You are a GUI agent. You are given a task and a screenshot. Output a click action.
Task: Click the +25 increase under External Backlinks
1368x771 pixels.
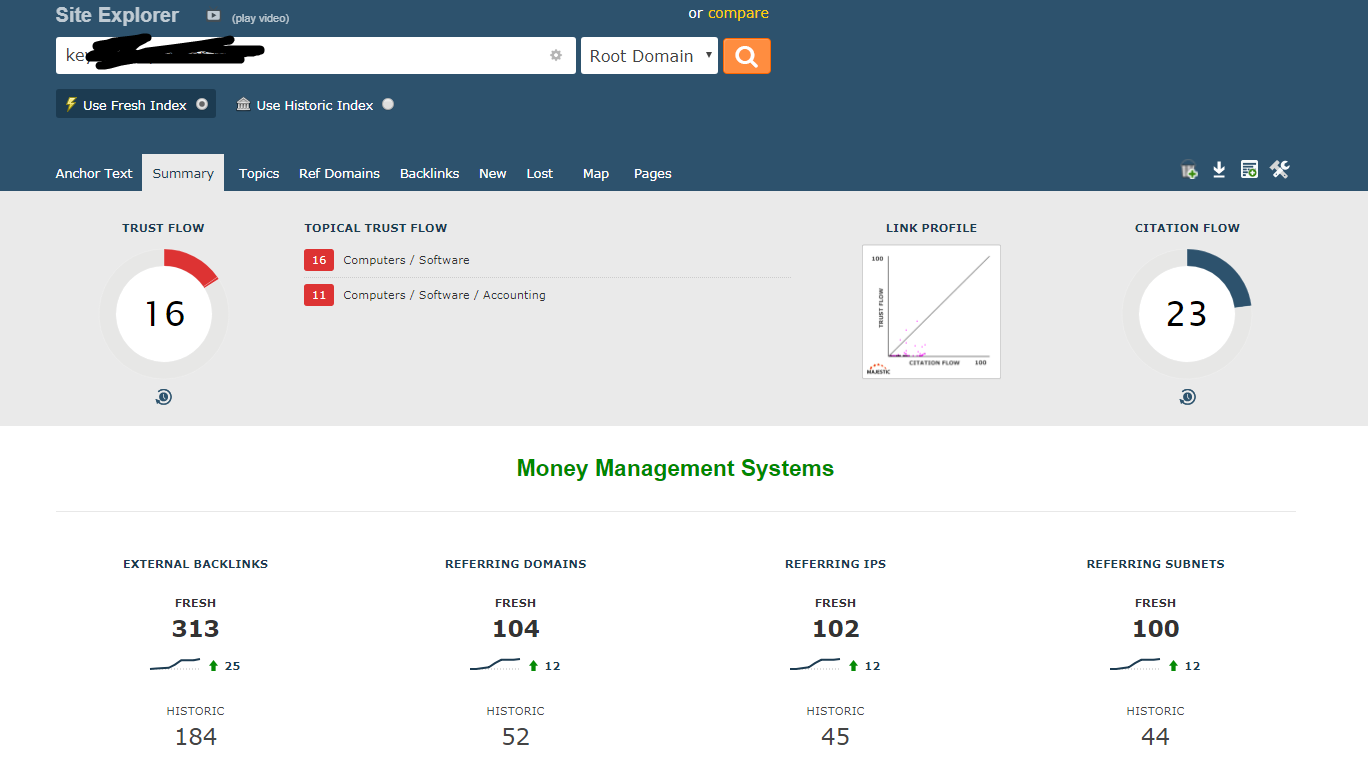[224, 666]
